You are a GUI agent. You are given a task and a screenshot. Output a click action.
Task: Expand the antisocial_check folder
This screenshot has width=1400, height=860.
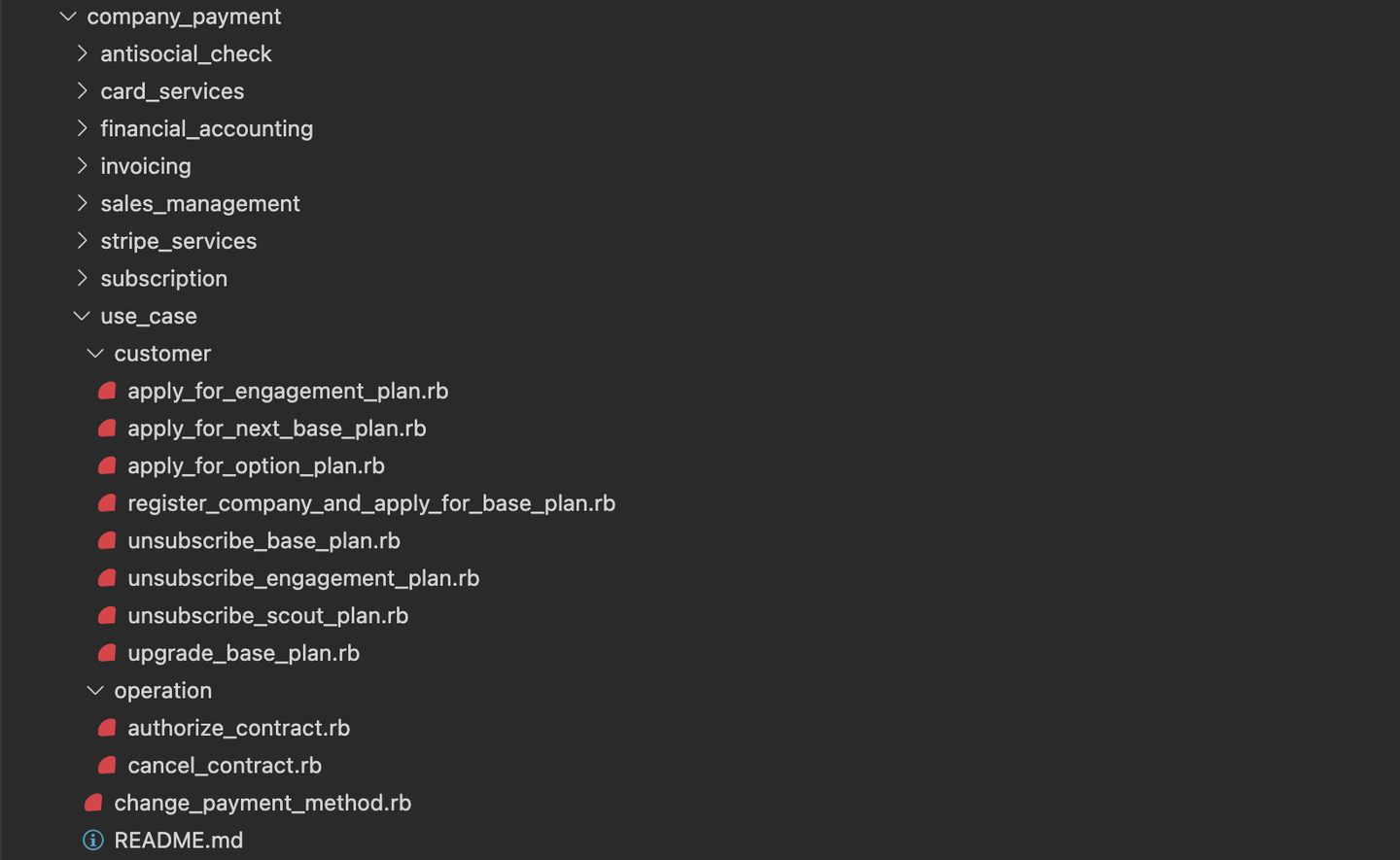coord(82,53)
